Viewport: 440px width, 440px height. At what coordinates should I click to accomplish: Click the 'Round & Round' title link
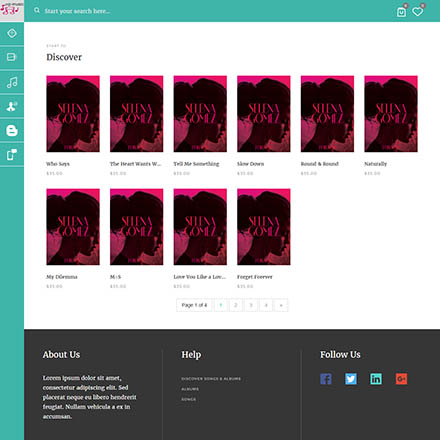[320, 164]
